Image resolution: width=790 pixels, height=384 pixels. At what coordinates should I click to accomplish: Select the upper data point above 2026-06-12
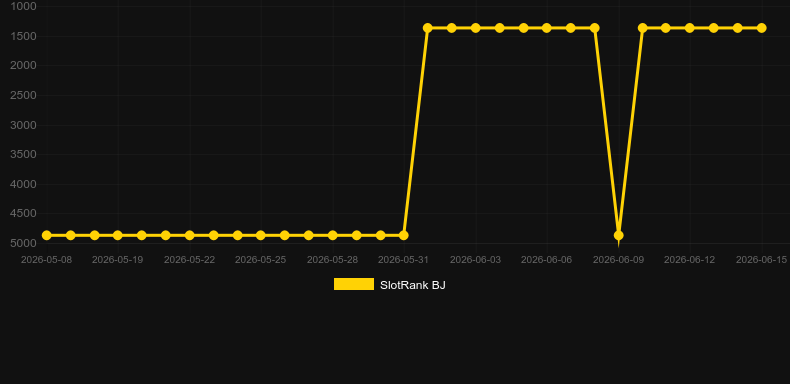point(690,28)
